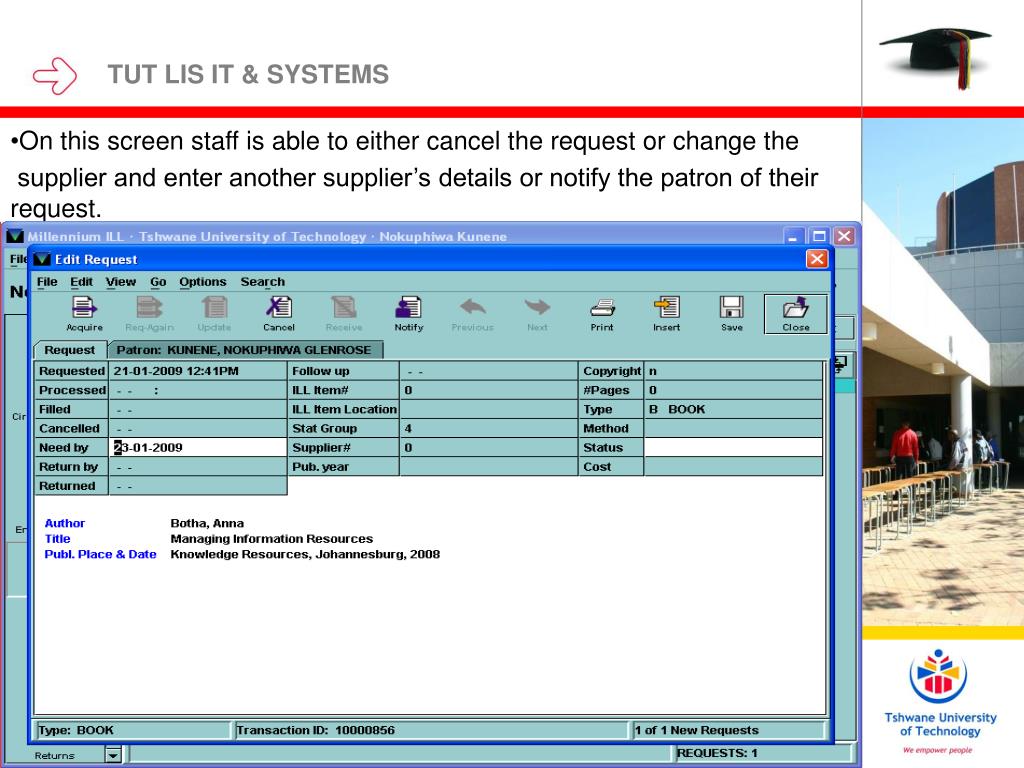This screenshot has height=768, width=1024.
Task: Print the request with Print icon
Action: [x=601, y=313]
